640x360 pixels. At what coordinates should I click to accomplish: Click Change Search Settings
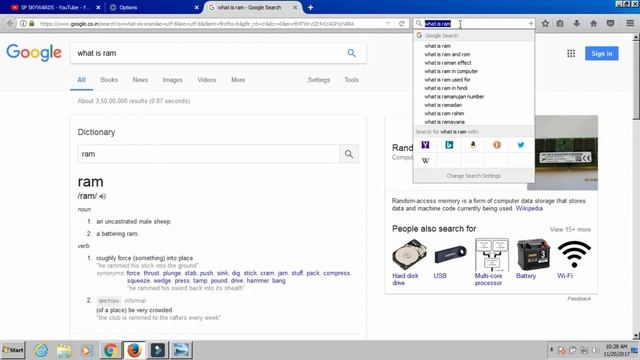[x=473, y=176]
